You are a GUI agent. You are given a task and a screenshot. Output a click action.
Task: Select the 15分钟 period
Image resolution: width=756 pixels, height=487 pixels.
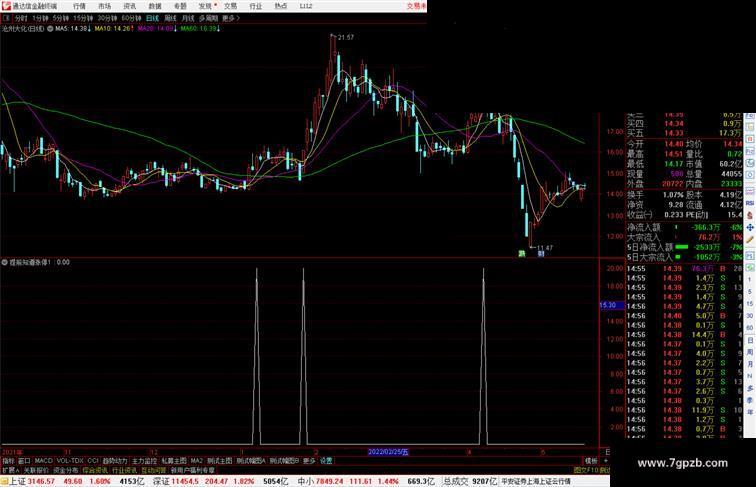(83, 18)
